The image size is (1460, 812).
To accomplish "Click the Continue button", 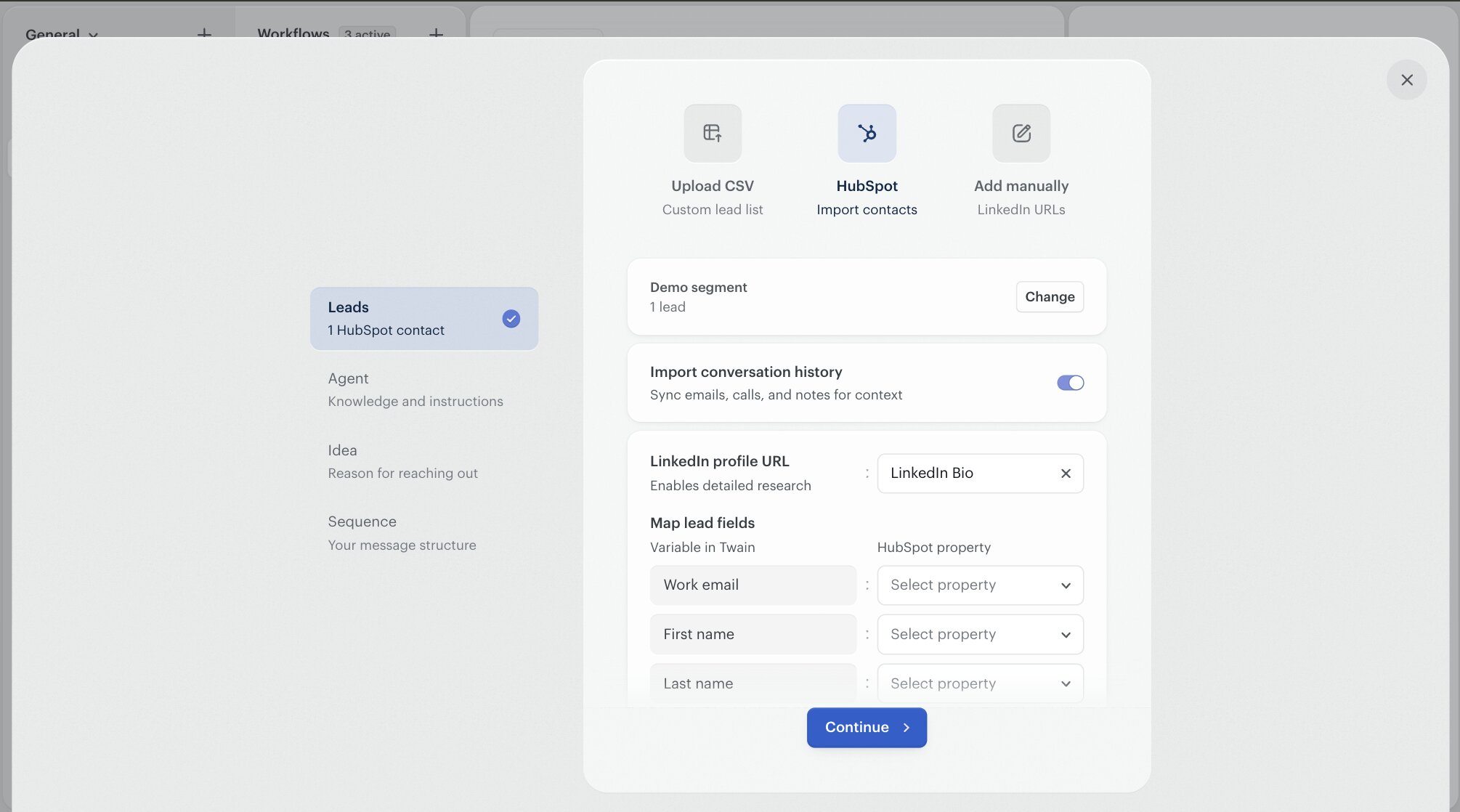I will tap(867, 727).
